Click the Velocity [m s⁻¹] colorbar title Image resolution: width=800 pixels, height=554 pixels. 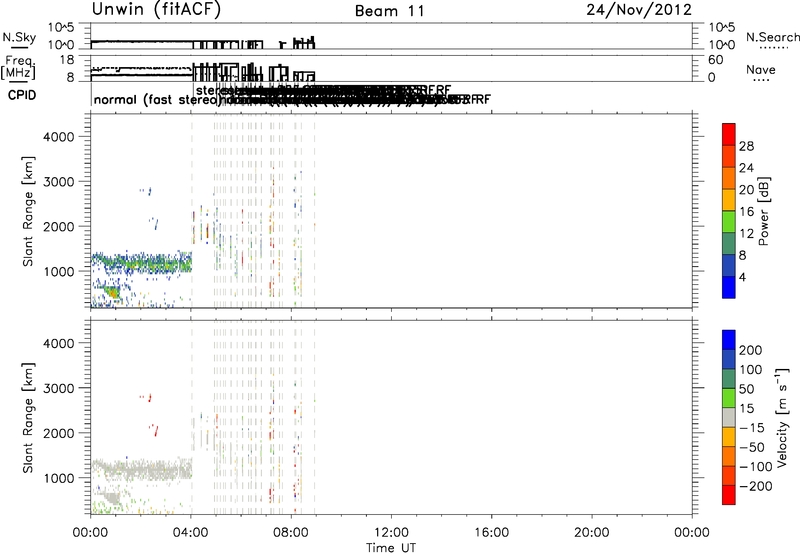(x=782, y=417)
